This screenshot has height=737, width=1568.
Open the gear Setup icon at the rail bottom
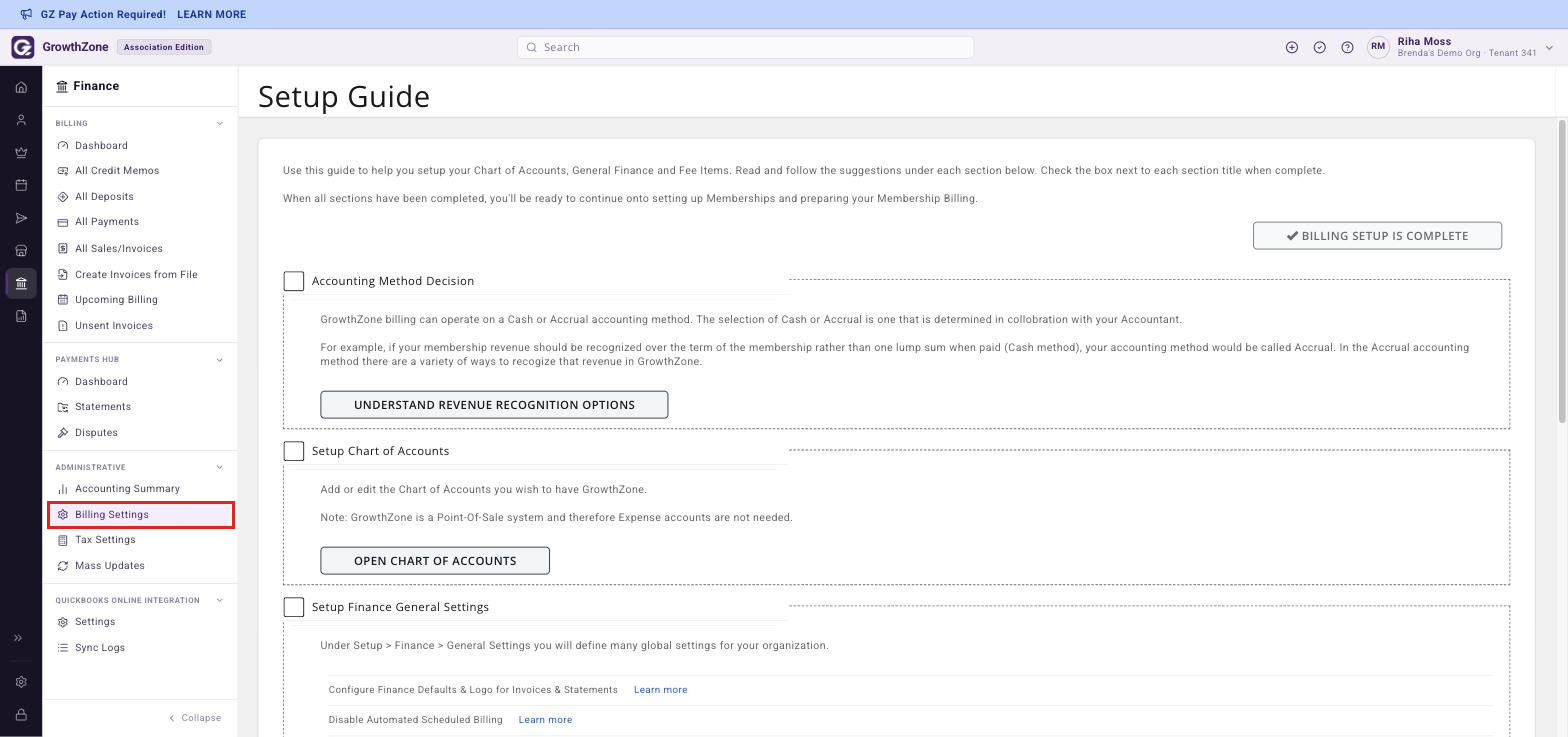coord(21,682)
